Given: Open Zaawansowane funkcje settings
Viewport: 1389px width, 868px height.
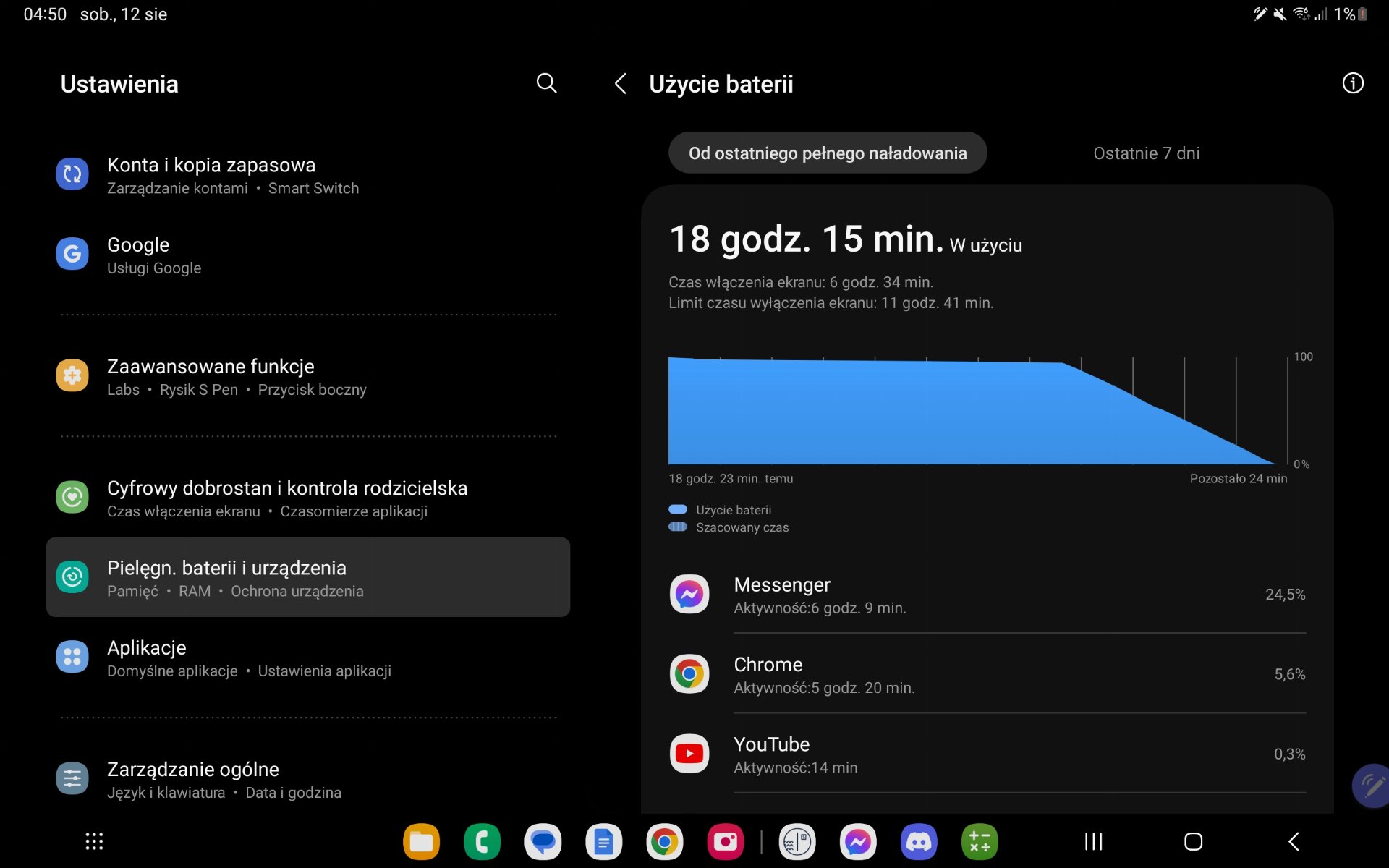Looking at the screenshot, I should click(308, 377).
